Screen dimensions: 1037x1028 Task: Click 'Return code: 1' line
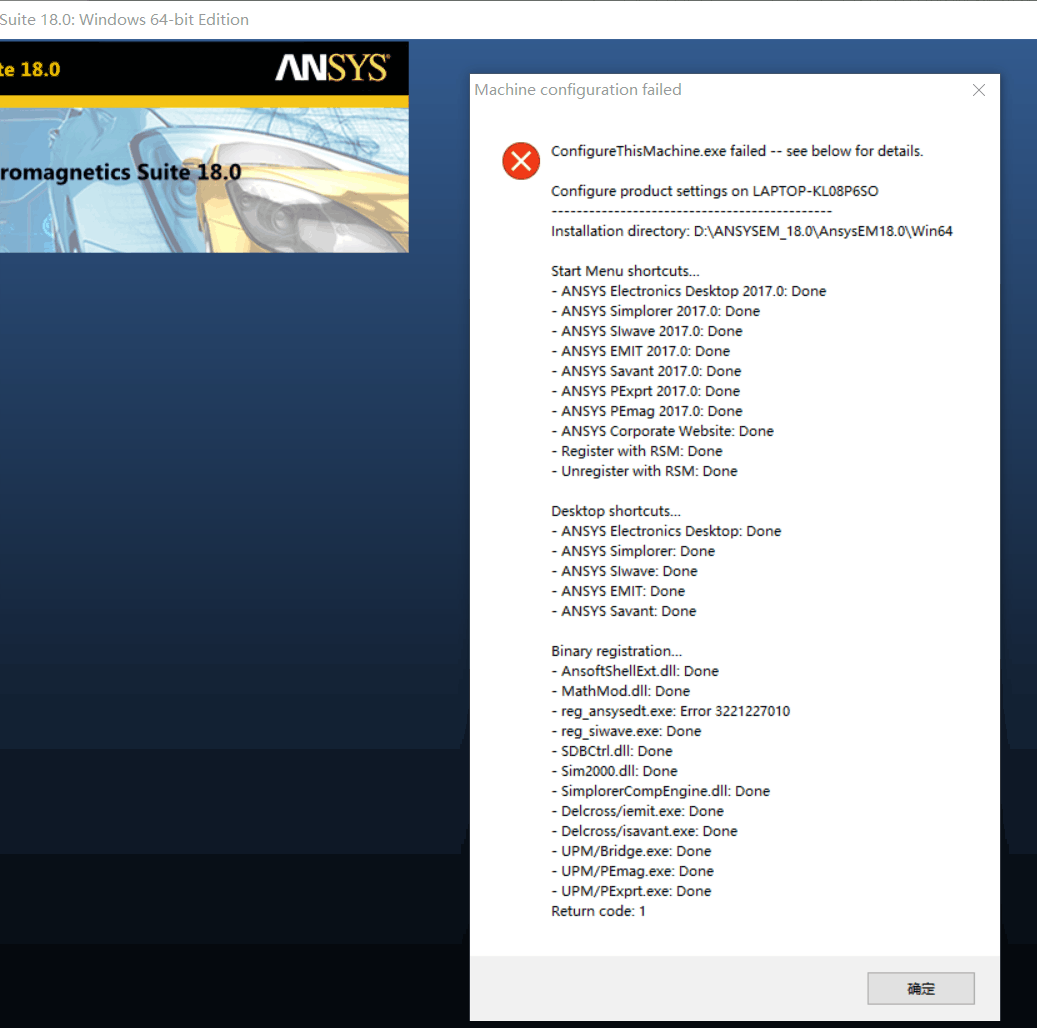(x=599, y=912)
